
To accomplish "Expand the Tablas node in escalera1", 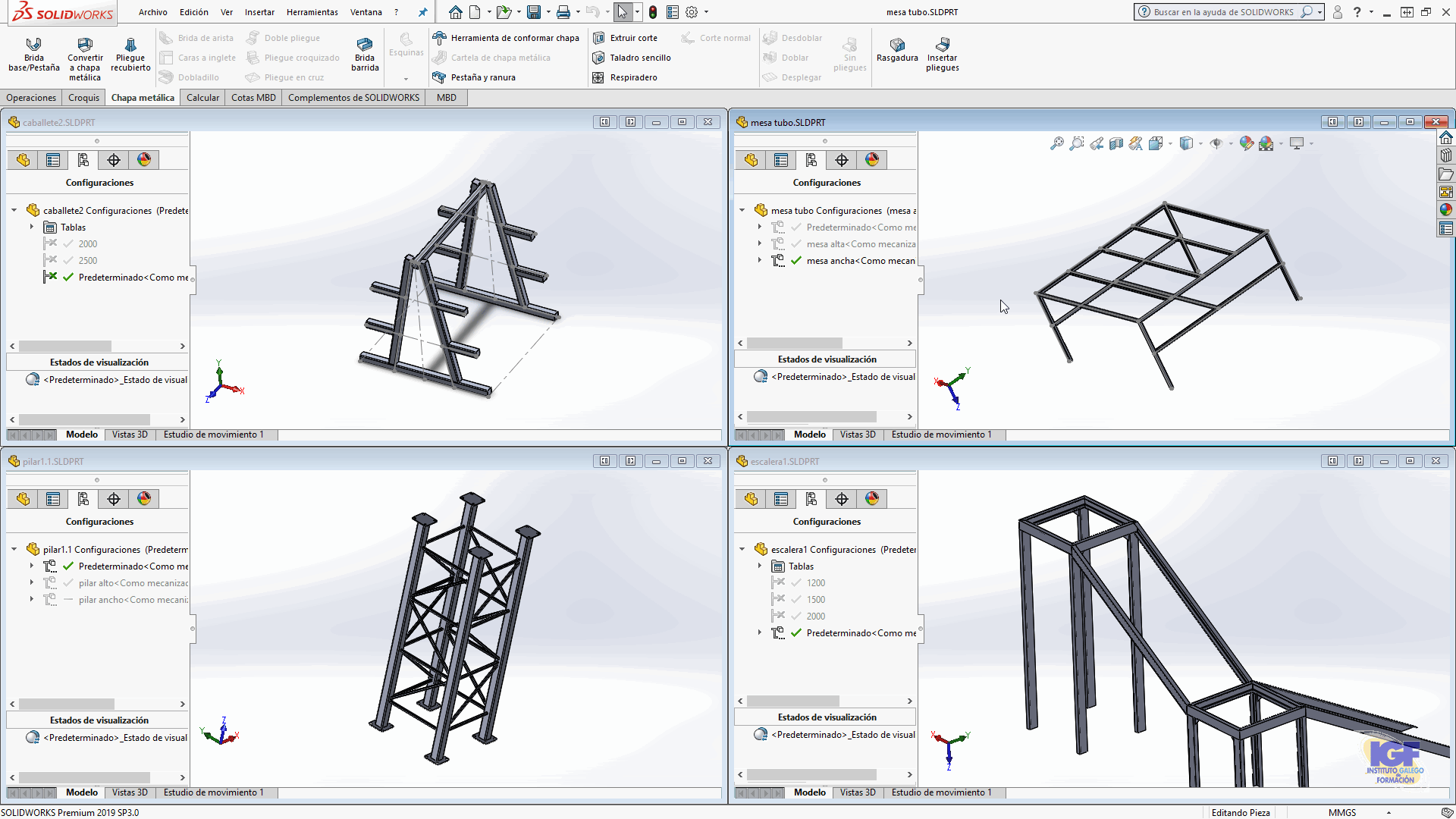I will tap(761, 566).
